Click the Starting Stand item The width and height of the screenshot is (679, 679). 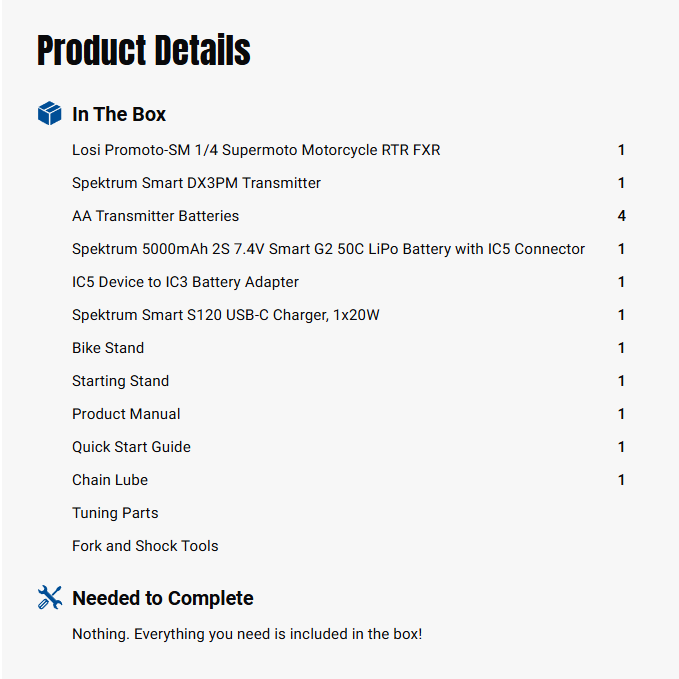coord(120,381)
